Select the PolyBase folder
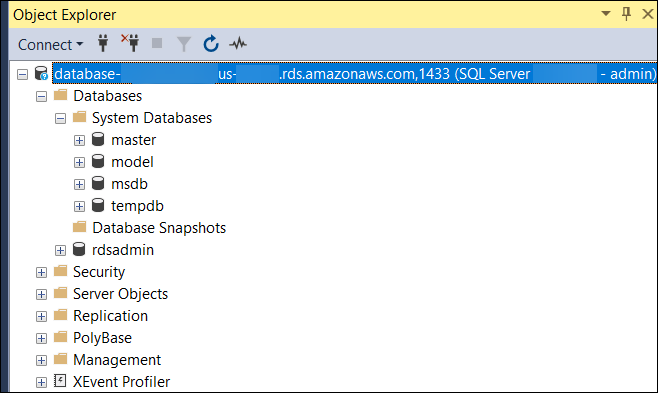 point(102,338)
